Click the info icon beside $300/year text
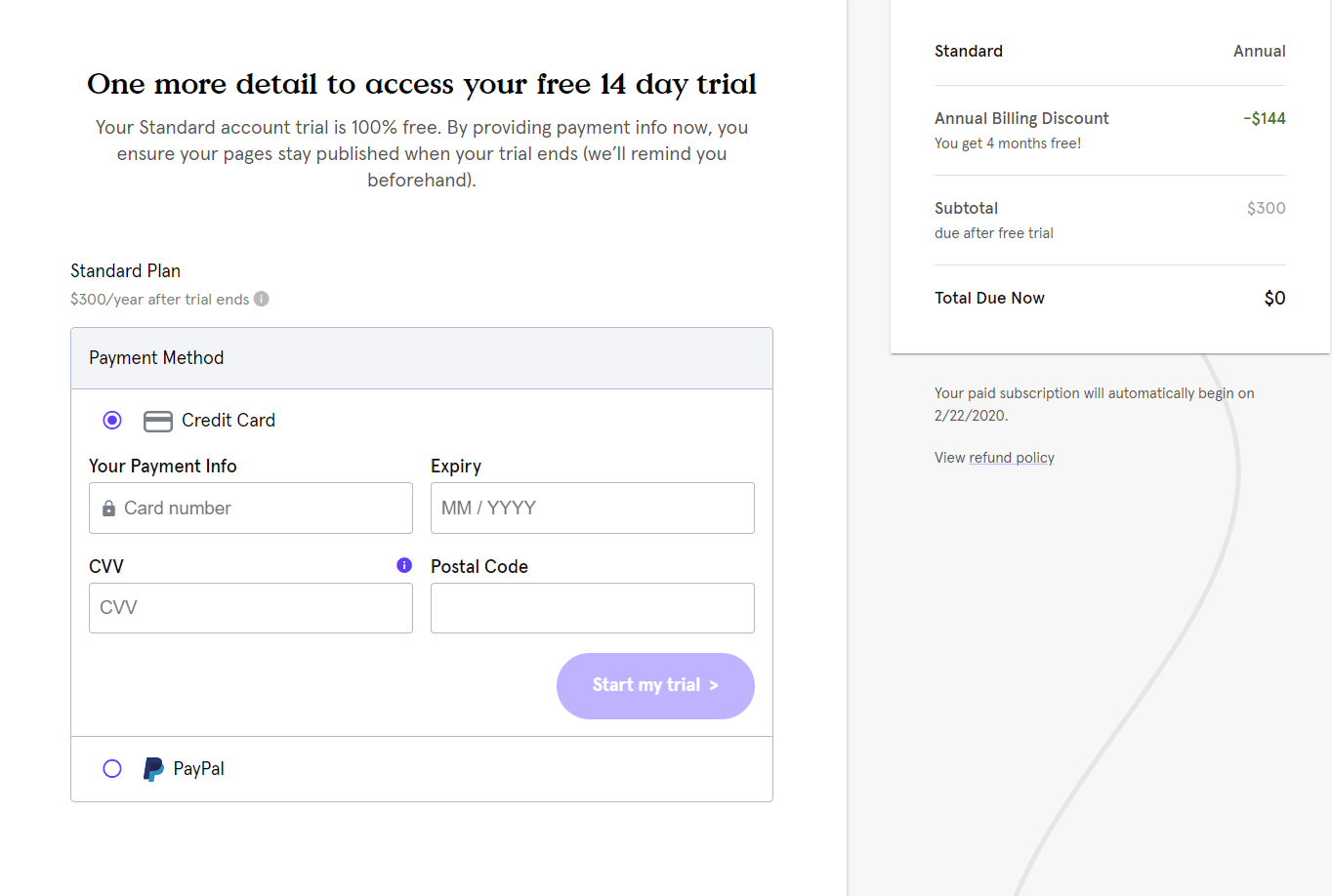Image resolution: width=1332 pixels, height=896 pixels. (x=262, y=299)
